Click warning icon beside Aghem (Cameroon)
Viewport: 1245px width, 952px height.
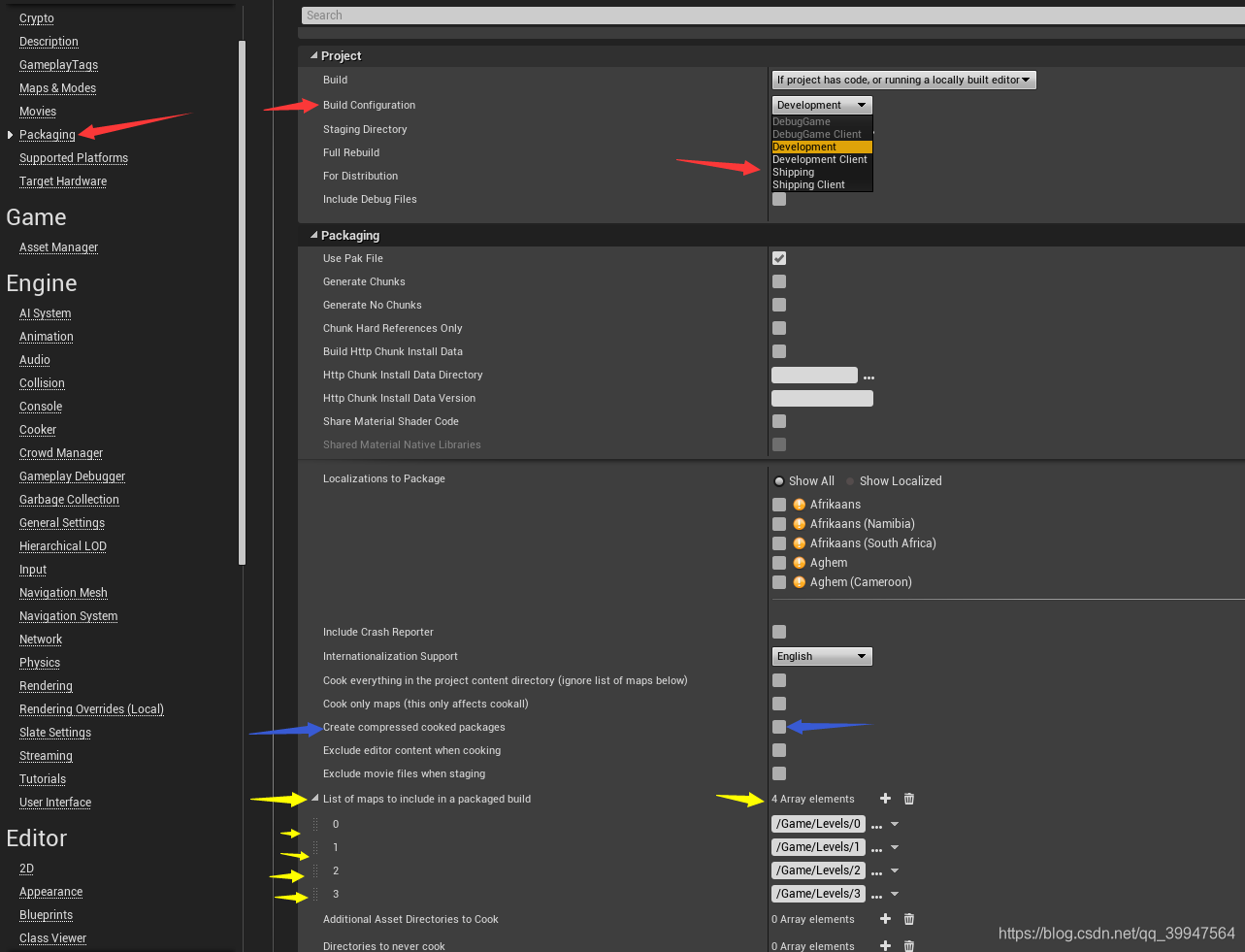pos(800,582)
